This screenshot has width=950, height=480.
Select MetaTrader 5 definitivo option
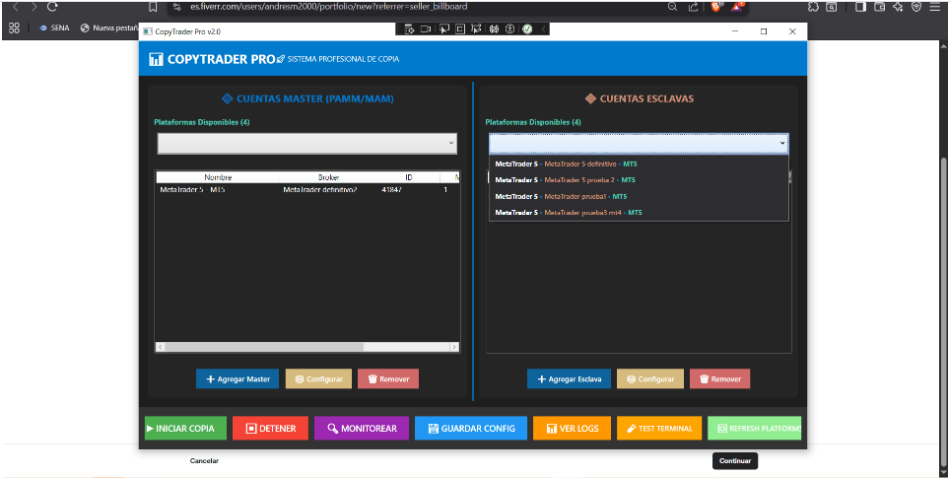(x=639, y=164)
